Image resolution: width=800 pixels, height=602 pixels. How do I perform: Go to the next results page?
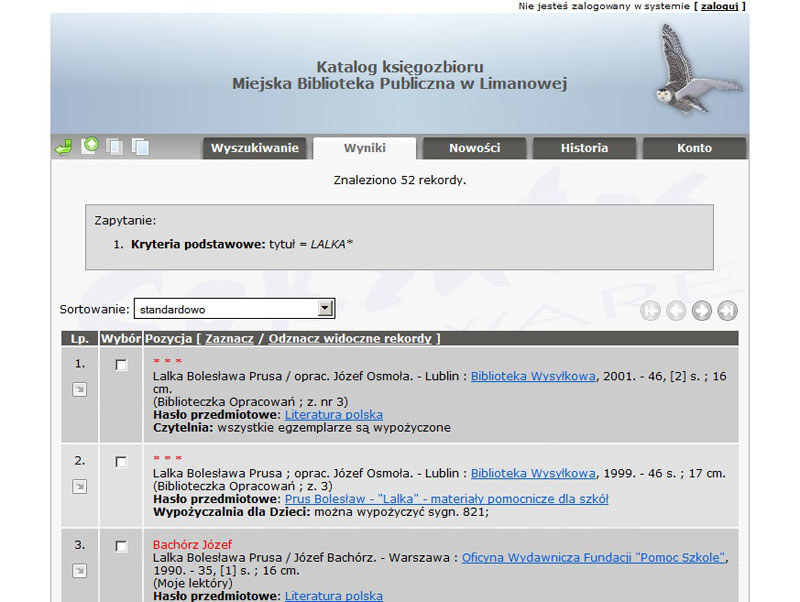(702, 311)
